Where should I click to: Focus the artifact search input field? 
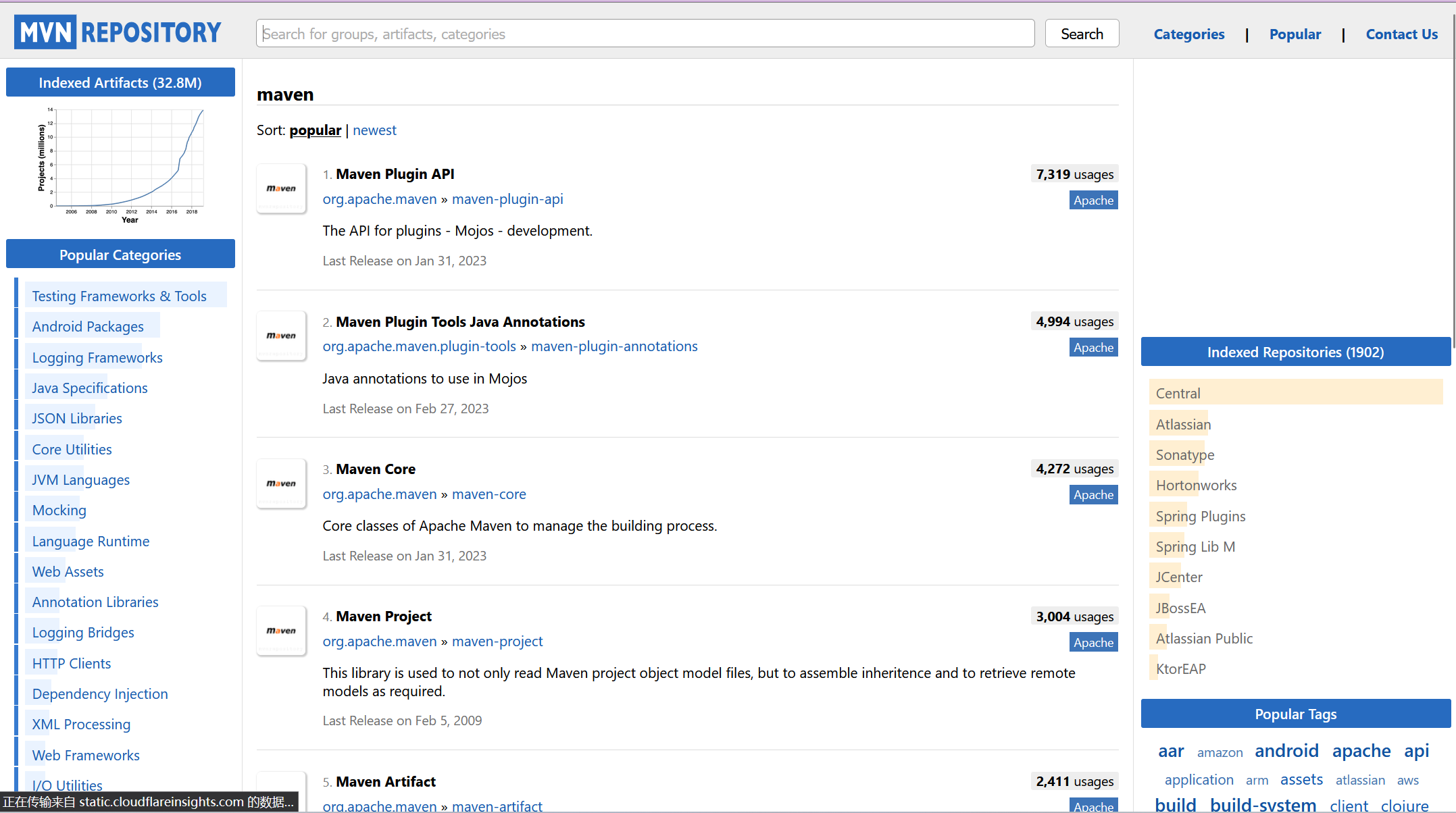point(645,34)
